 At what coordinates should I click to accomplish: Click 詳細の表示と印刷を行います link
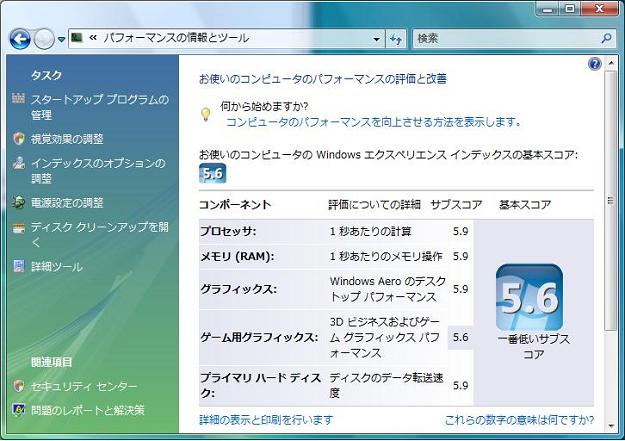(x=266, y=420)
